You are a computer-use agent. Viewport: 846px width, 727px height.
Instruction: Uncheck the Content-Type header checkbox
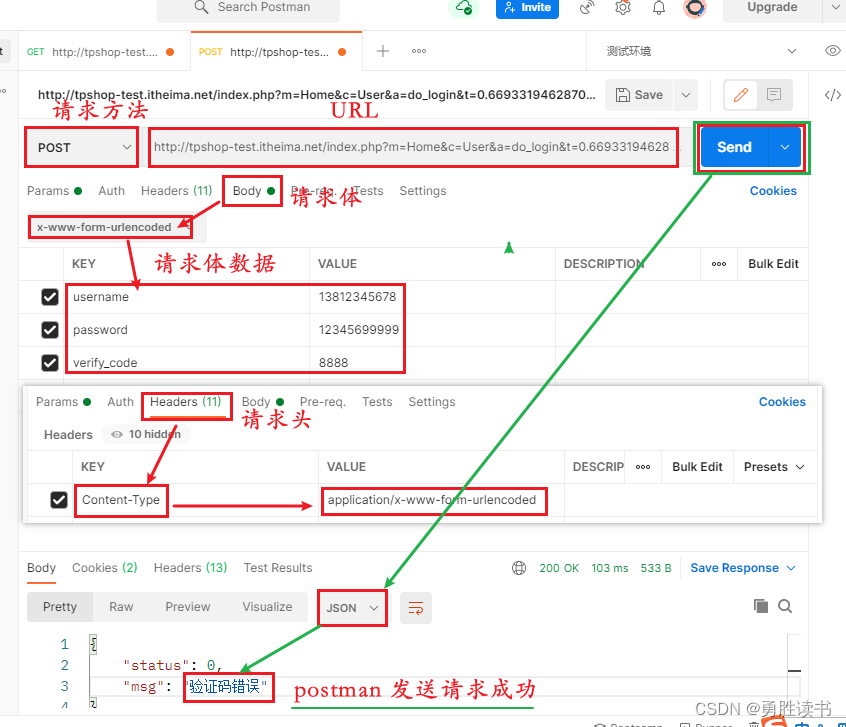[x=59, y=500]
